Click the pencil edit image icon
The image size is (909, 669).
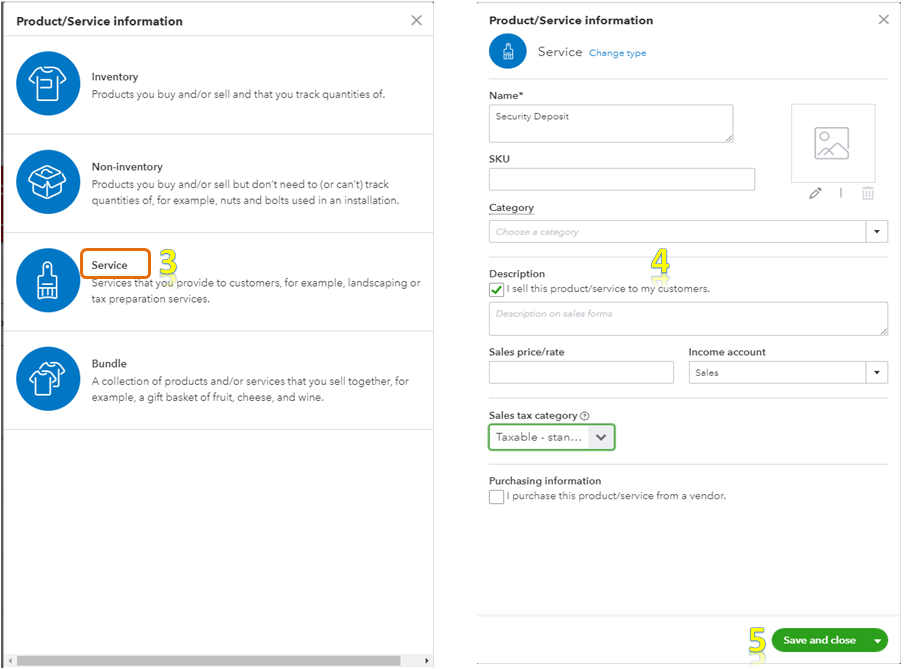(x=815, y=193)
